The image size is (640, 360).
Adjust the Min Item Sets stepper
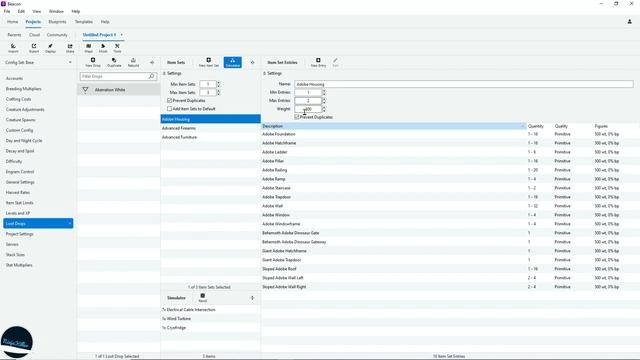click(218, 84)
